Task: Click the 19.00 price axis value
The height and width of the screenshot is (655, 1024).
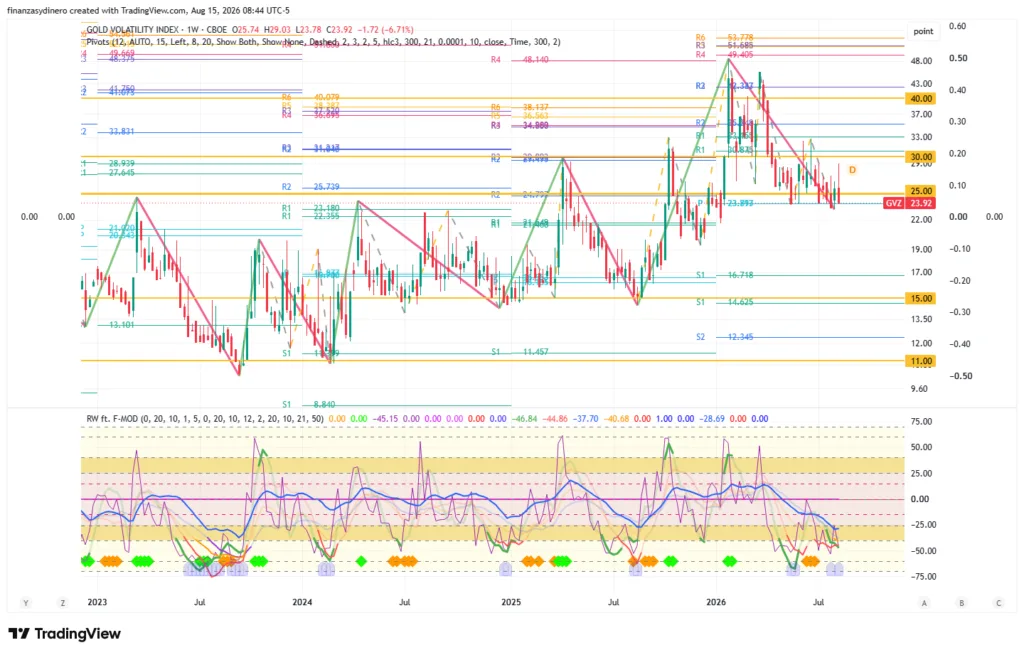Action: point(921,249)
